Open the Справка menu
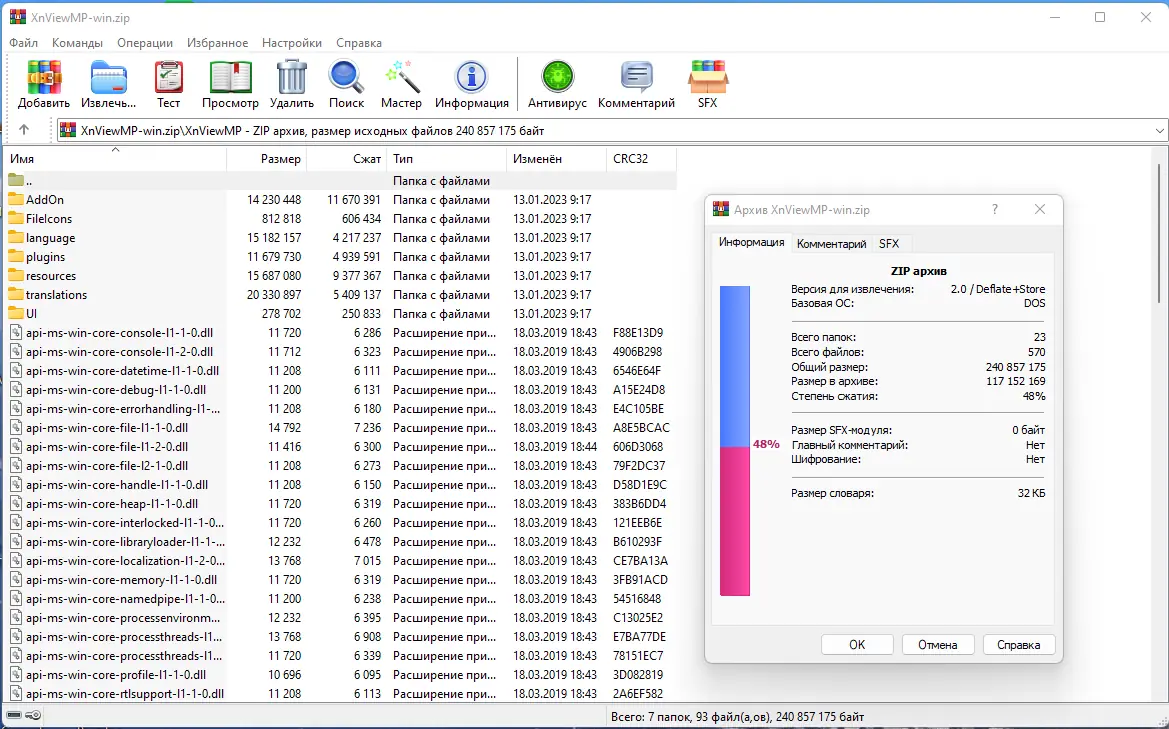Image resolution: width=1169 pixels, height=729 pixels. click(359, 42)
